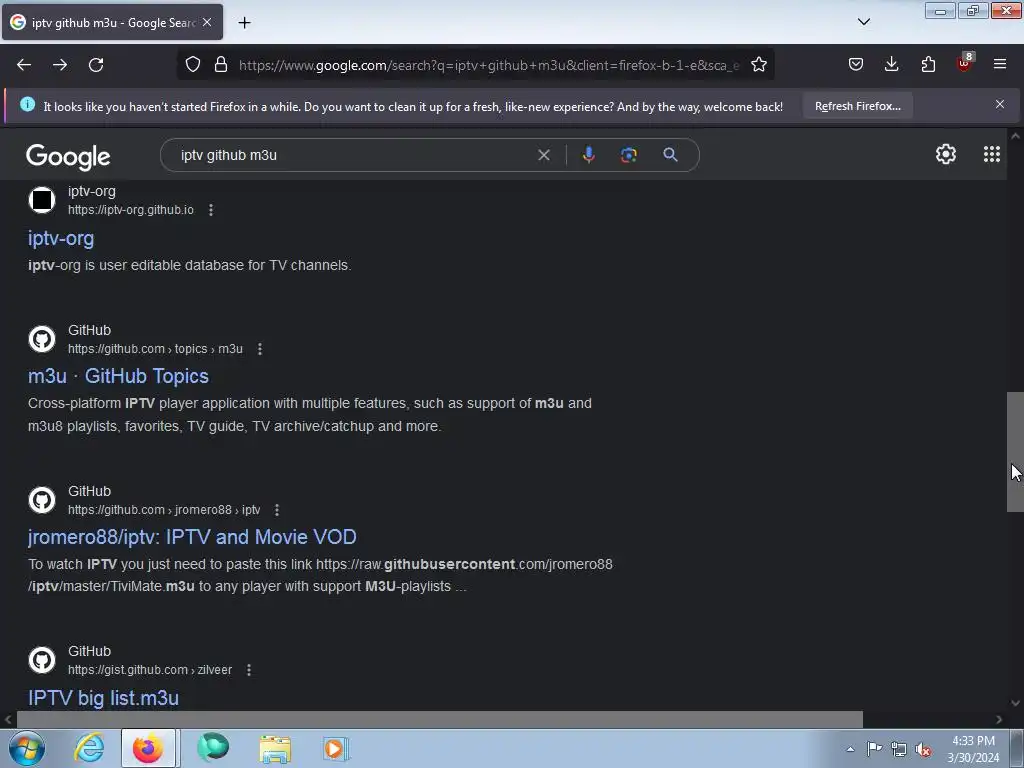
Task: Click https://gist.github.com › zilveer breadcrumb
Action: tap(150, 669)
